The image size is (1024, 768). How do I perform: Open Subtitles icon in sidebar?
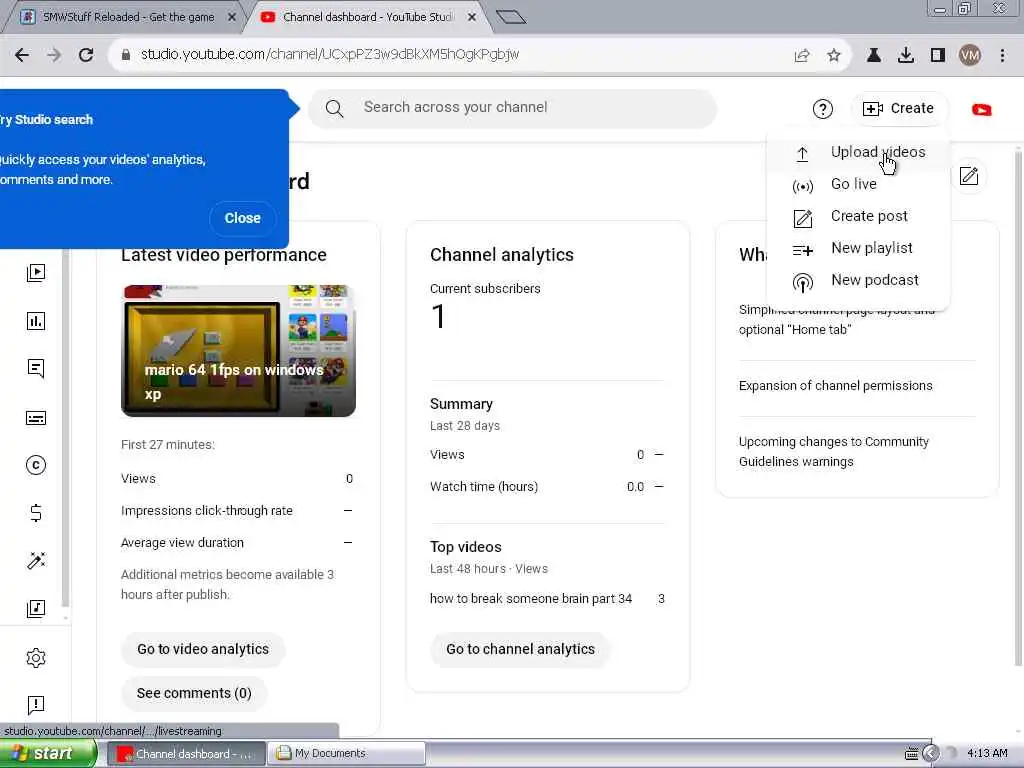[x=36, y=417]
